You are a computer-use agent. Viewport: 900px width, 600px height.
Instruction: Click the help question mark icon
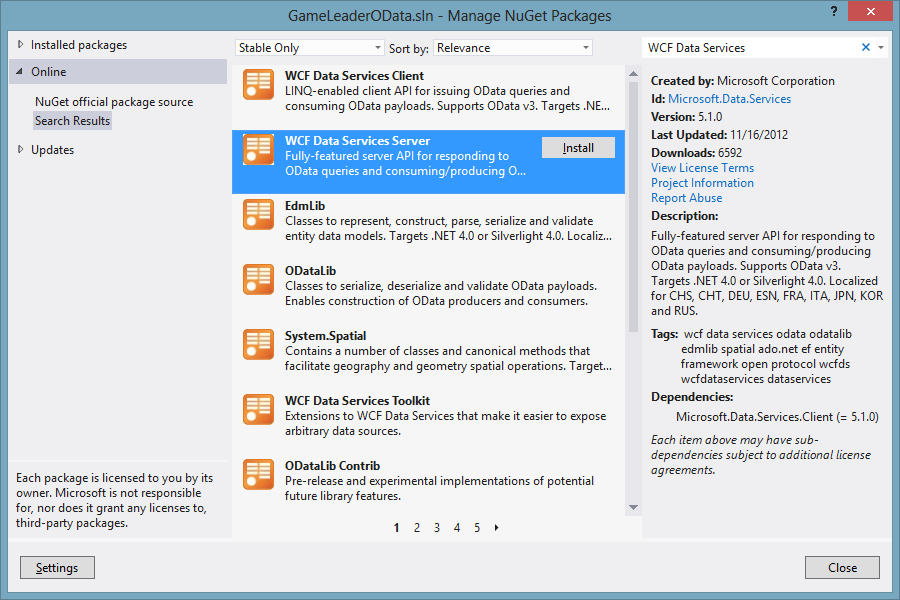point(834,11)
